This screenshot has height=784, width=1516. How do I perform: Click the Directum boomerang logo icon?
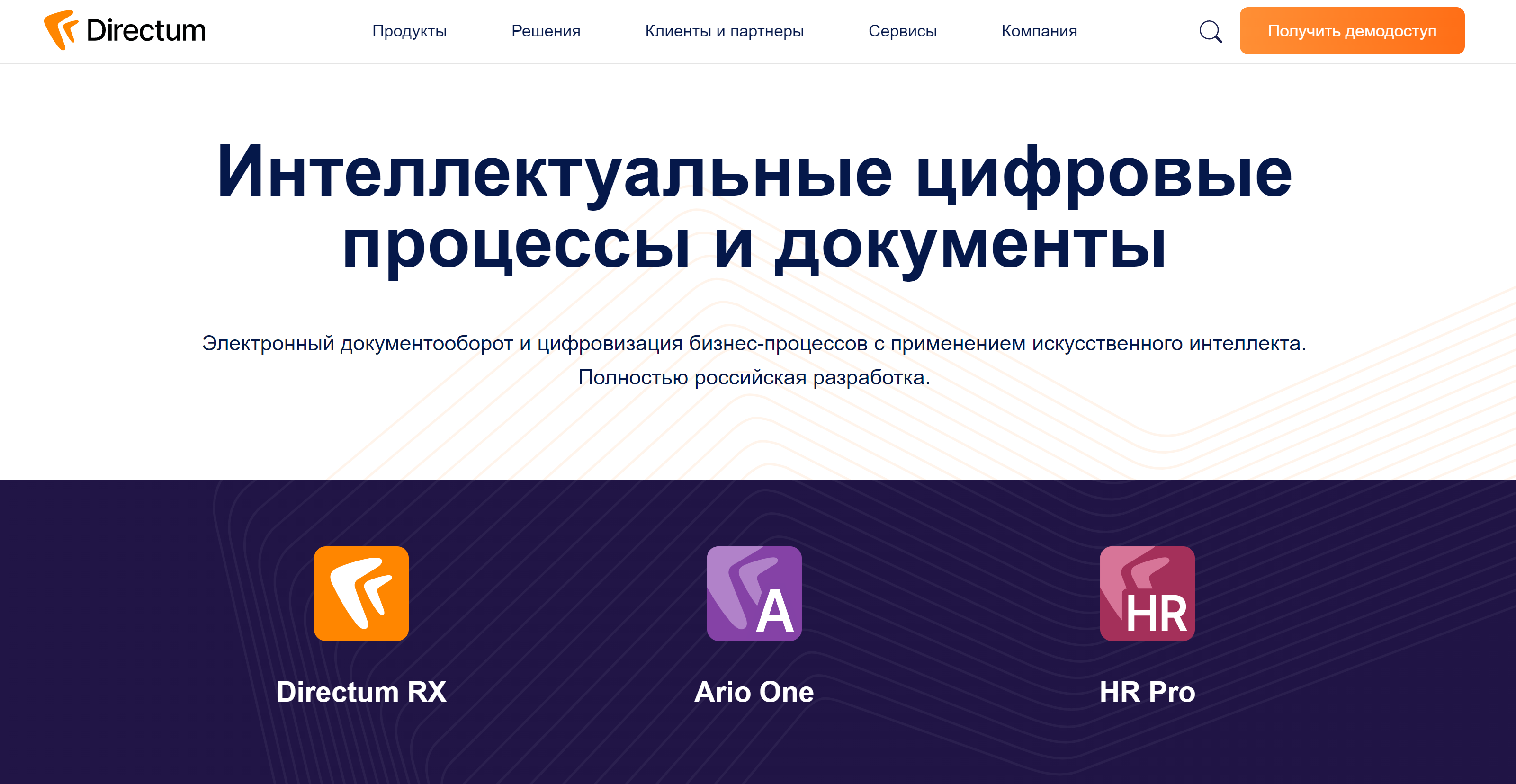61,30
